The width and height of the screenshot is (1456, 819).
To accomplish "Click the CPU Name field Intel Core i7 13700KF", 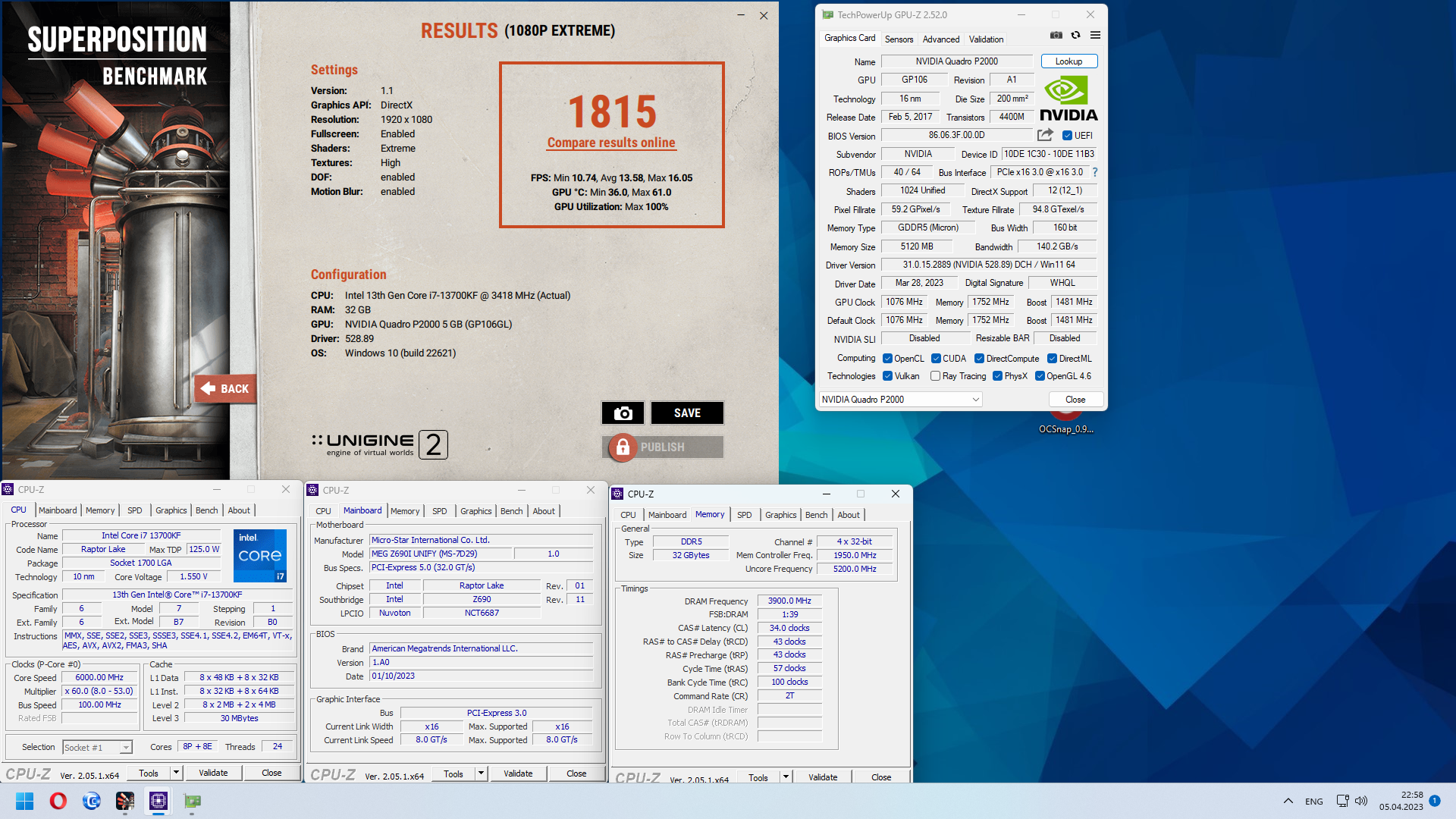I will (x=141, y=535).
